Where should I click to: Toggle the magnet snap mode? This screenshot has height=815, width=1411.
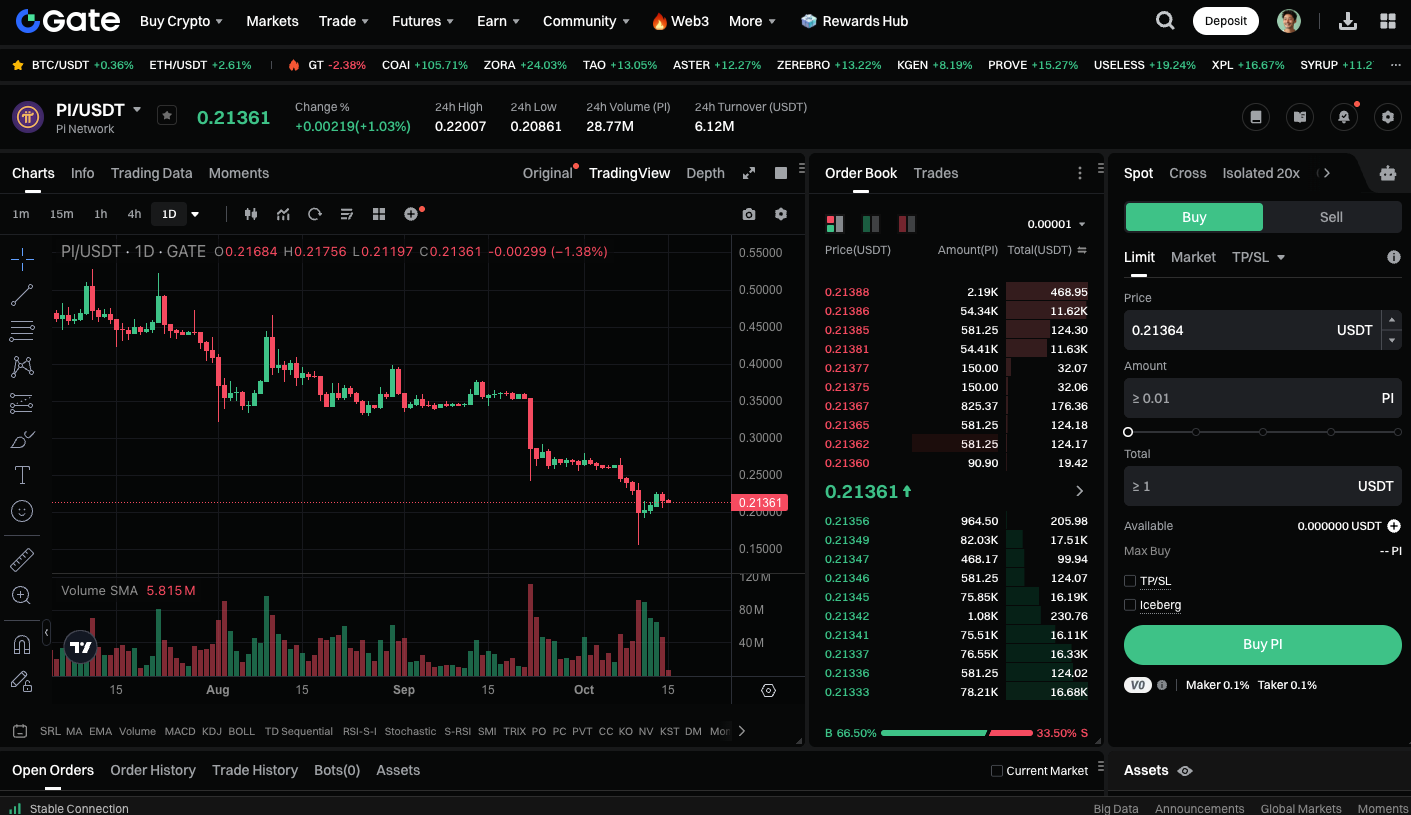(x=22, y=645)
